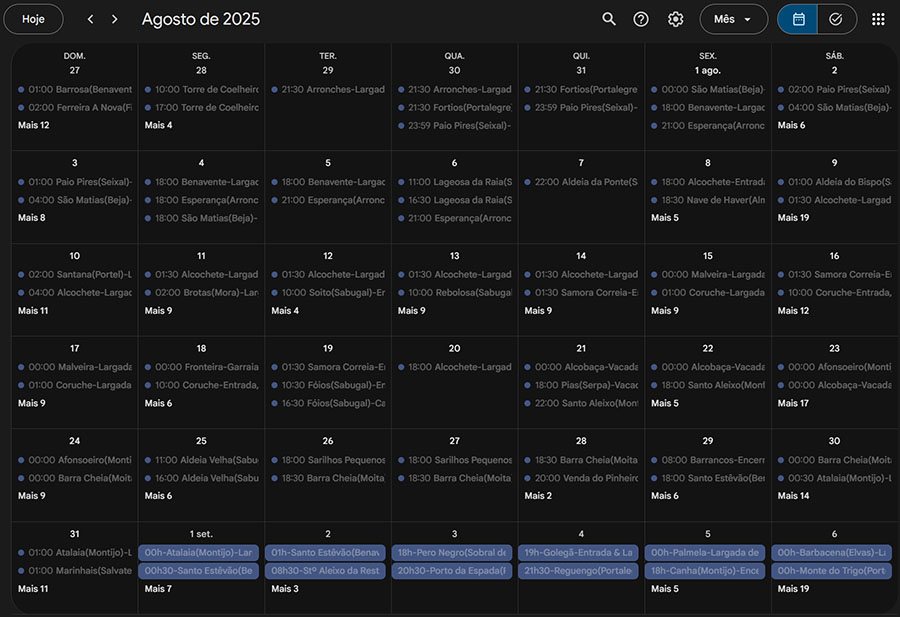This screenshot has width=900, height=617.
Task: Open 16:30 Fóios(Sabugal) event
Action: [x=328, y=403]
